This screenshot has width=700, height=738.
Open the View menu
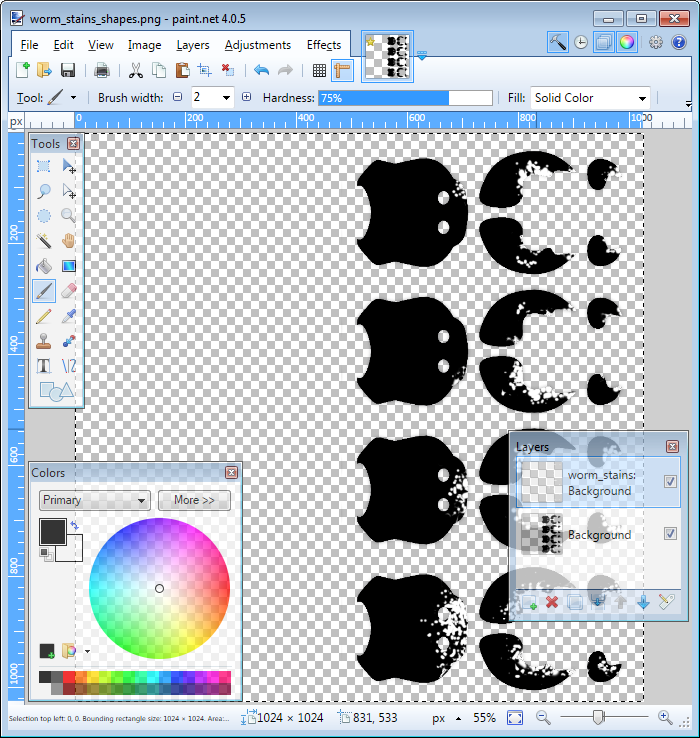100,45
